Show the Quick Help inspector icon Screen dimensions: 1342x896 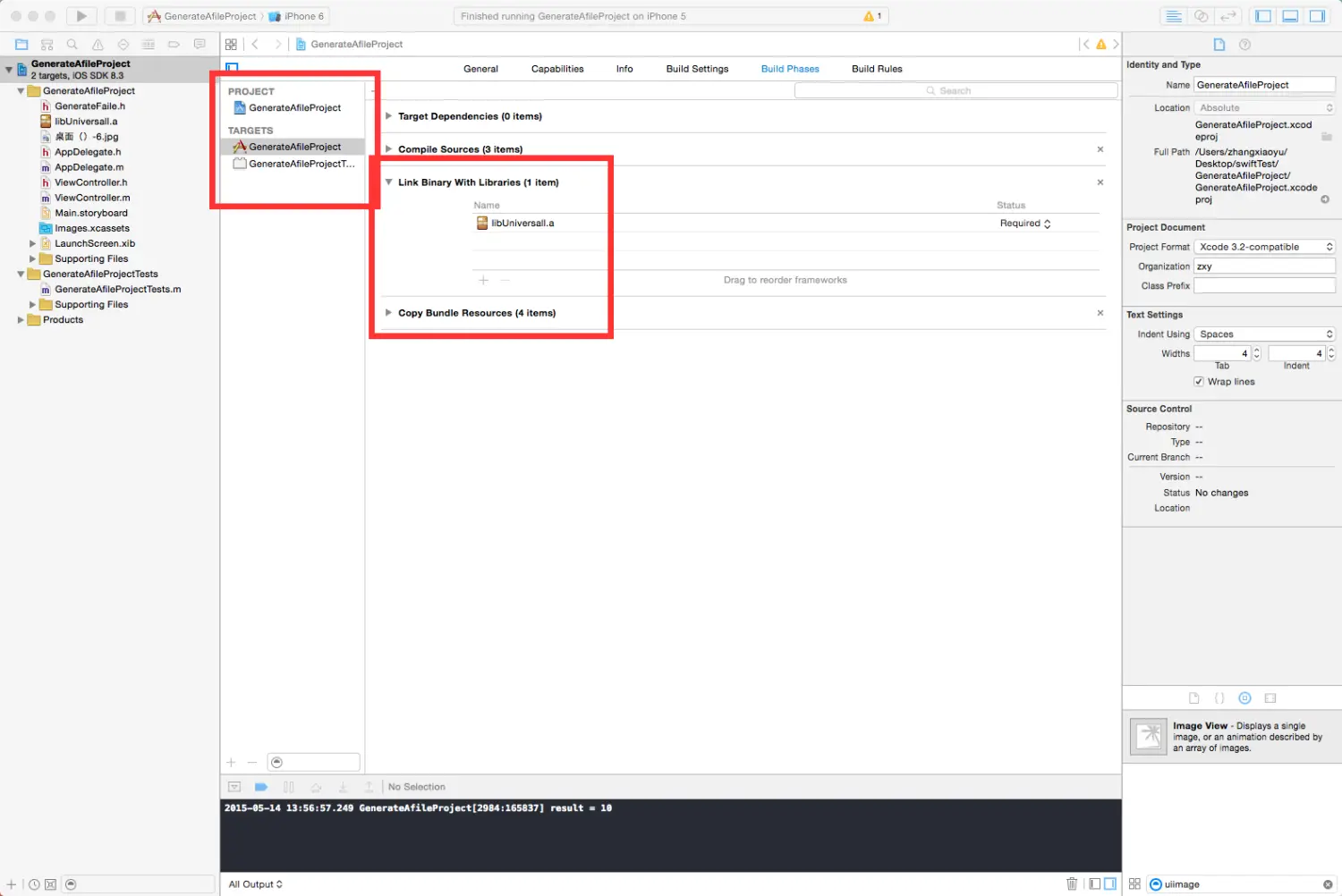(1244, 44)
